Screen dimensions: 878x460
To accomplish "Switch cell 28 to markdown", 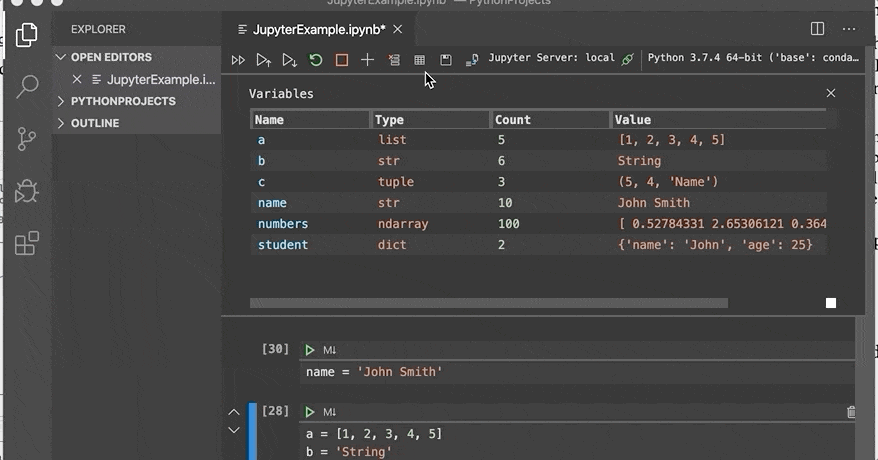I will [x=330, y=412].
